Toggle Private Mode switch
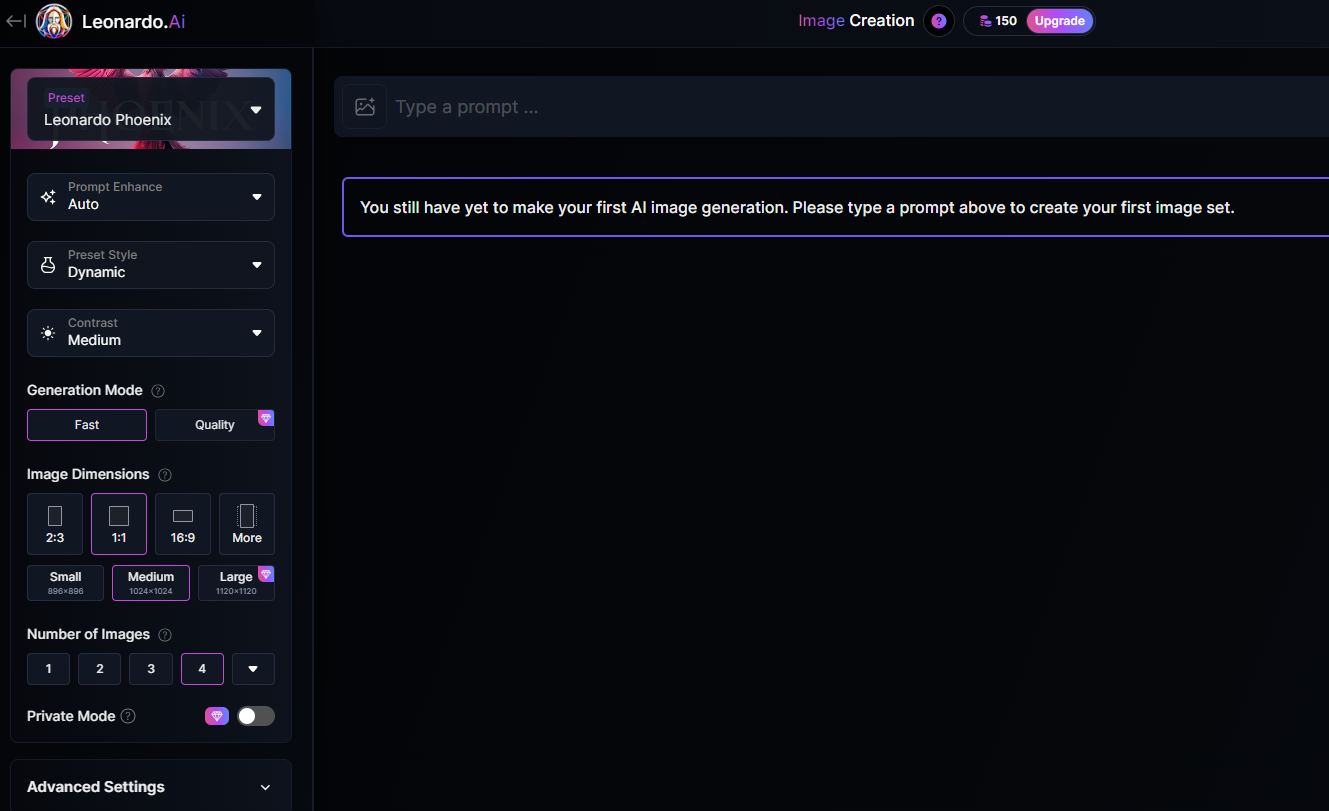The image size is (1329, 811). pyautogui.click(x=255, y=716)
